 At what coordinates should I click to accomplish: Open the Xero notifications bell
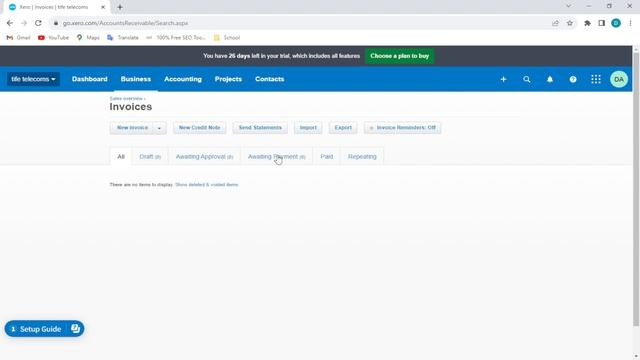[550, 79]
